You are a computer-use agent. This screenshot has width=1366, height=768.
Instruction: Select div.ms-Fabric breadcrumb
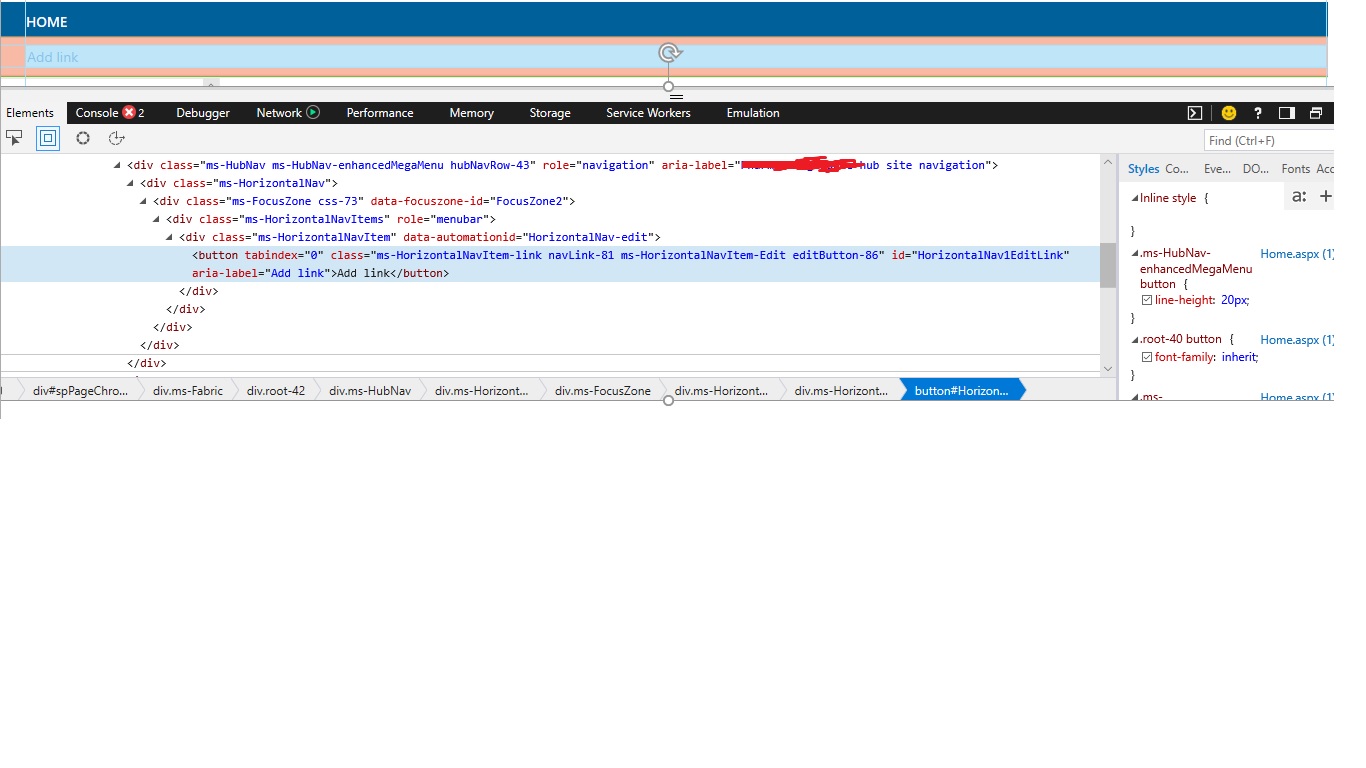tap(188, 390)
